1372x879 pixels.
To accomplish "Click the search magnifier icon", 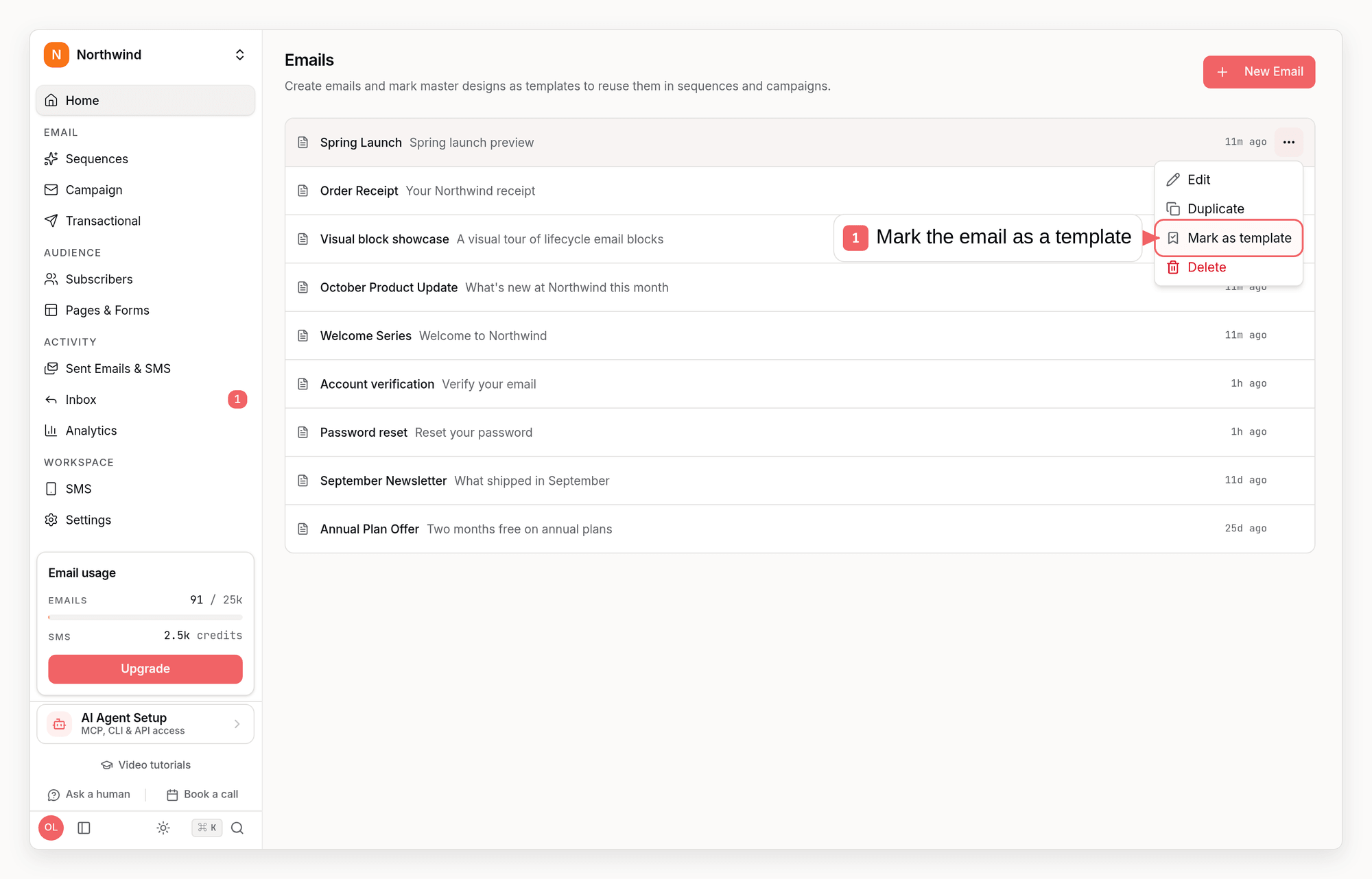I will [x=237, y=828].
